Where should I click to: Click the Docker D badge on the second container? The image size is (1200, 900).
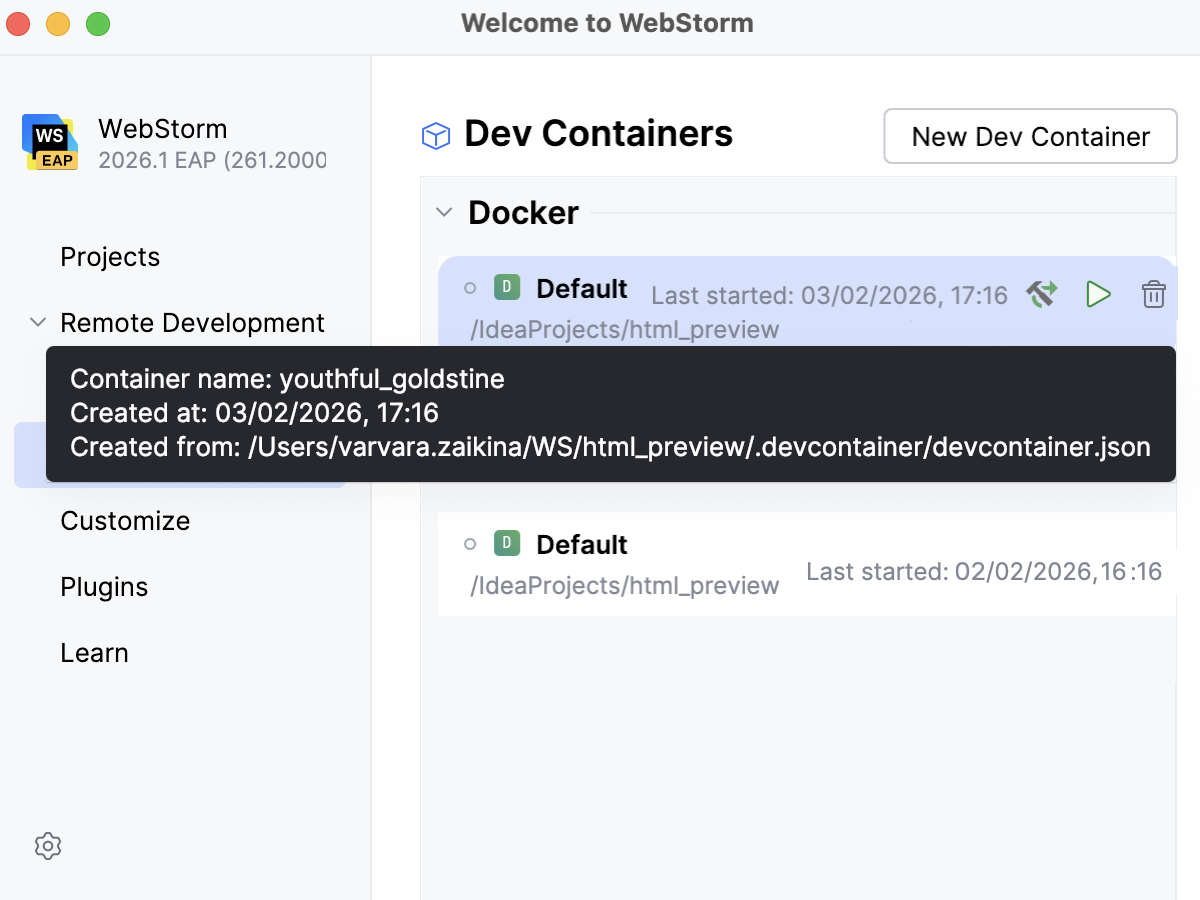(x=507, y=544)
